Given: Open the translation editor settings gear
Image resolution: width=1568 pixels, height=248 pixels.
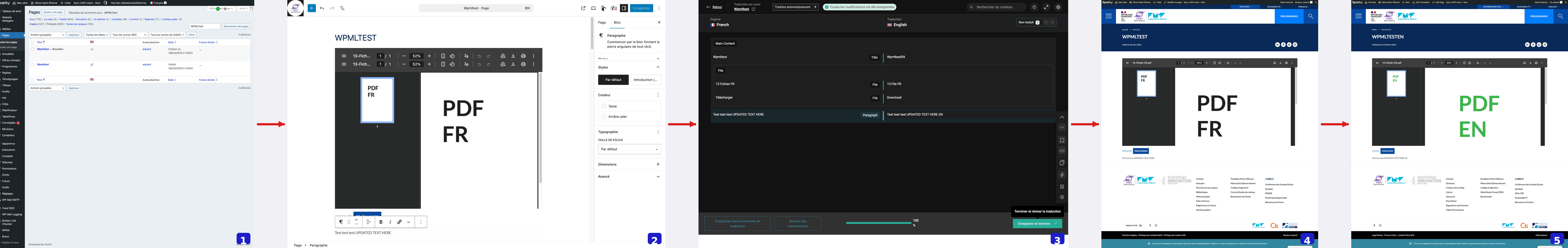Looking at the screenshot, I should point(1058,7).
